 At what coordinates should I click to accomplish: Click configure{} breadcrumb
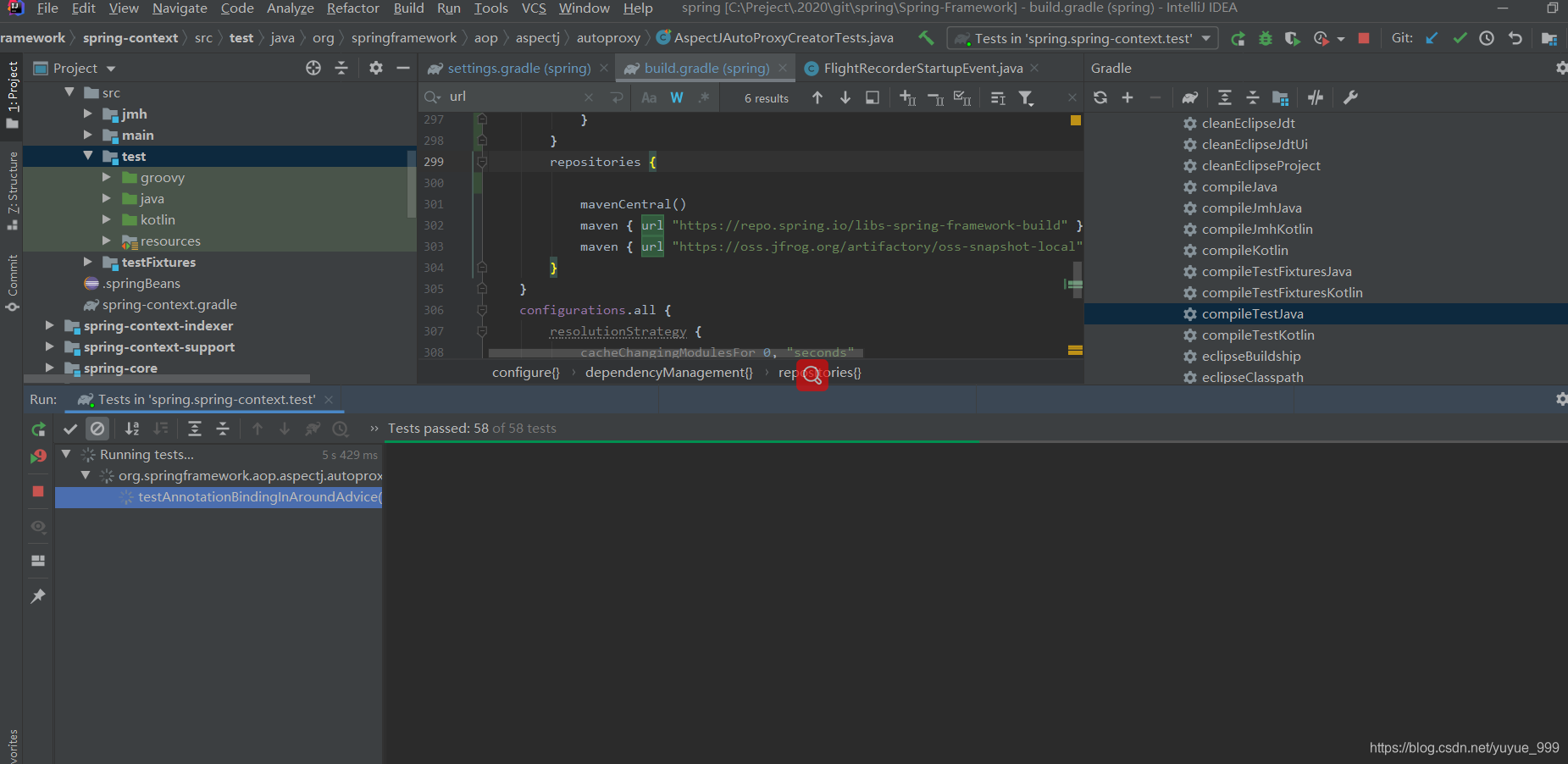526,373
